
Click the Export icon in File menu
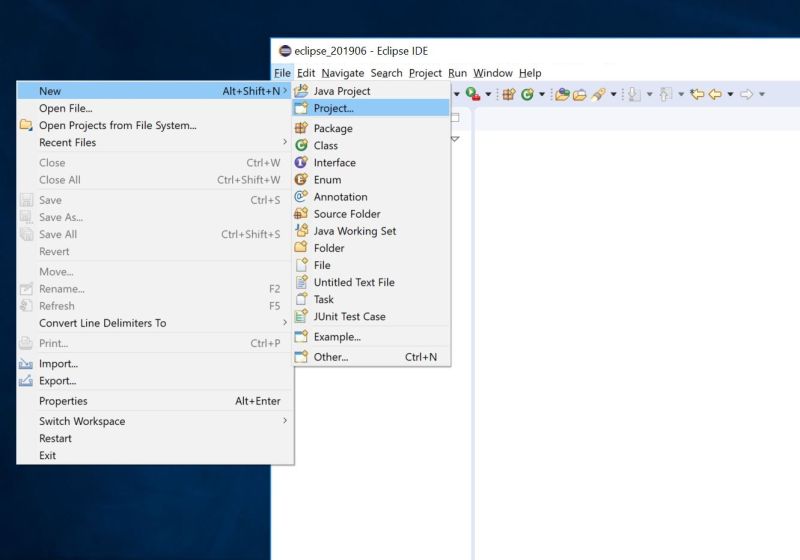(26, 380)
